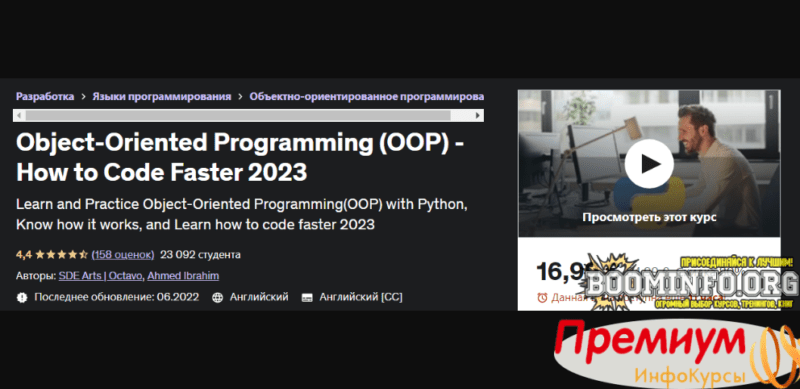Screen dimensions: 800x389
Task: Click the breadcrumb scrollbar right arrow
Action: click(x=478, y=116)
